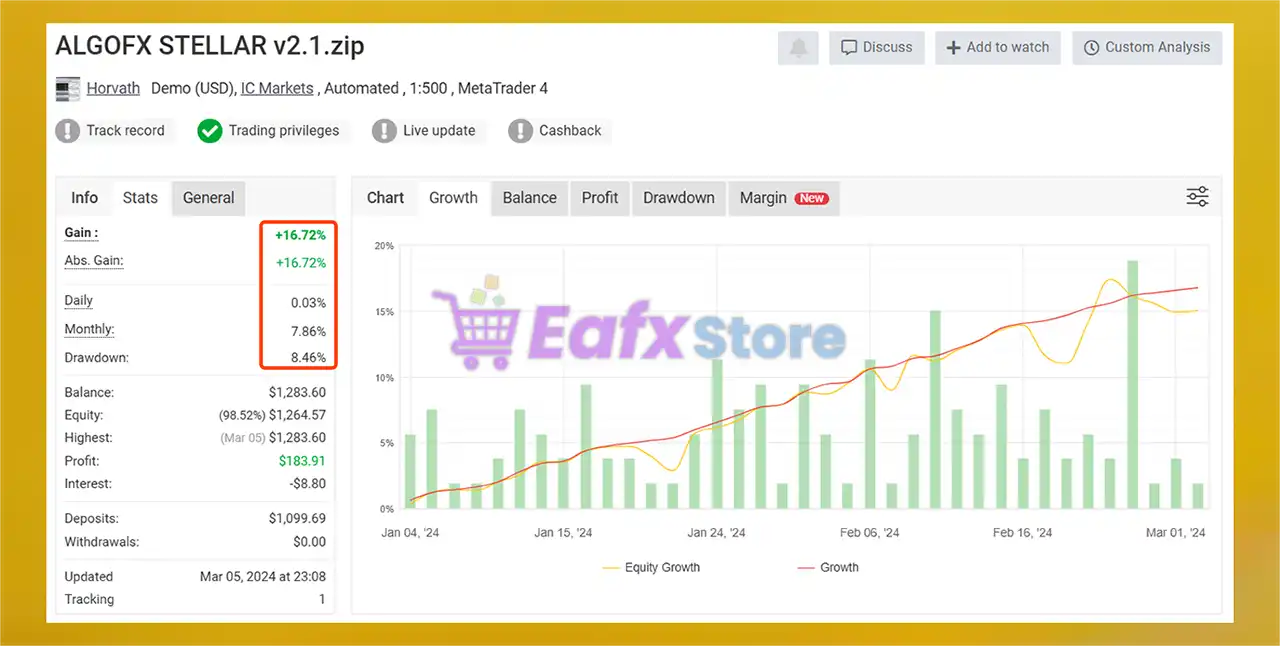Select the Profit chart tab

click(600, 198)
